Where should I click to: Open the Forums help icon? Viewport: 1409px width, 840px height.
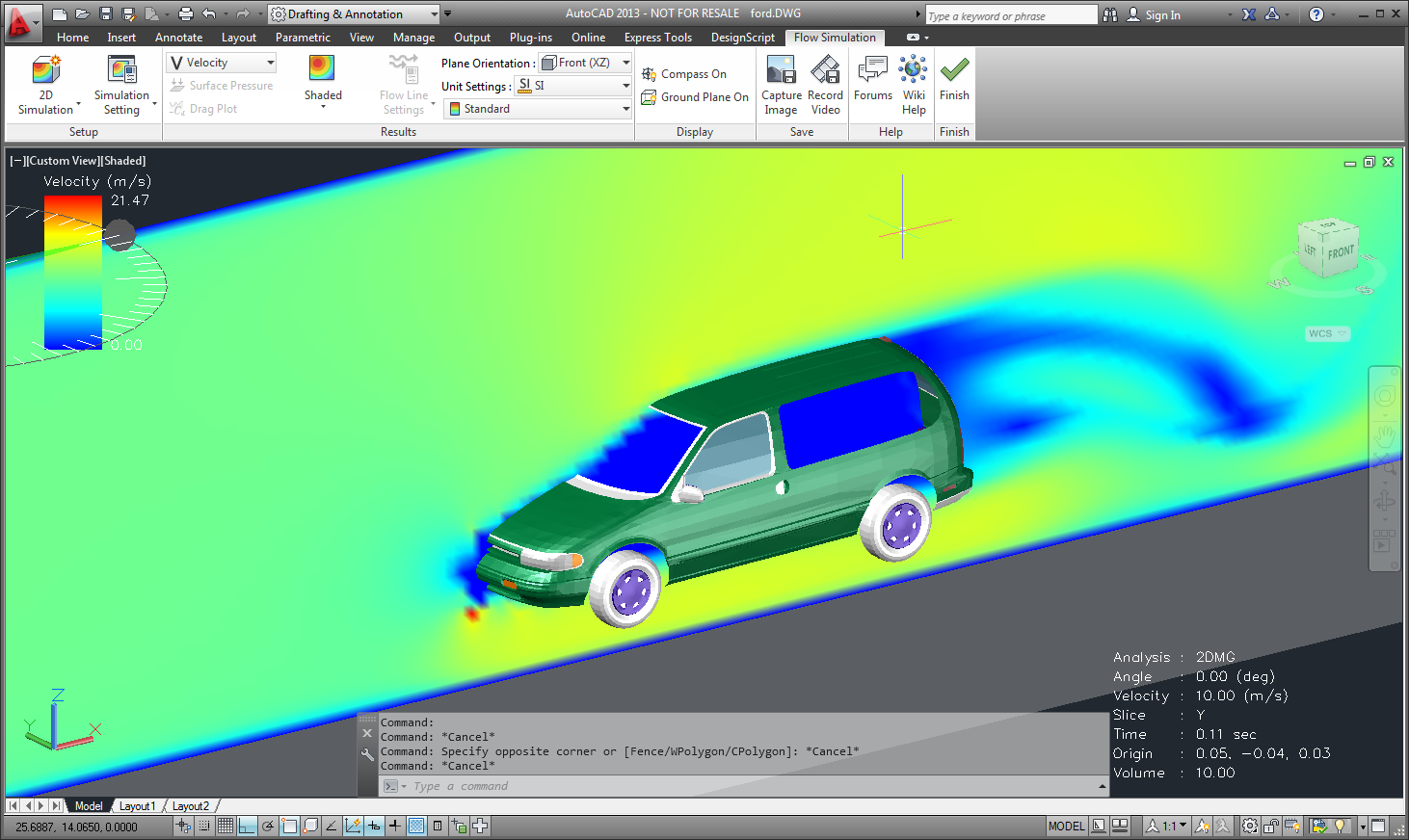pos(872,70)
